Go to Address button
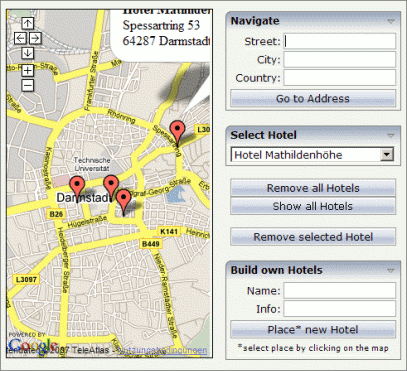Viewport: 407px width, 371px height. [313, 98]
